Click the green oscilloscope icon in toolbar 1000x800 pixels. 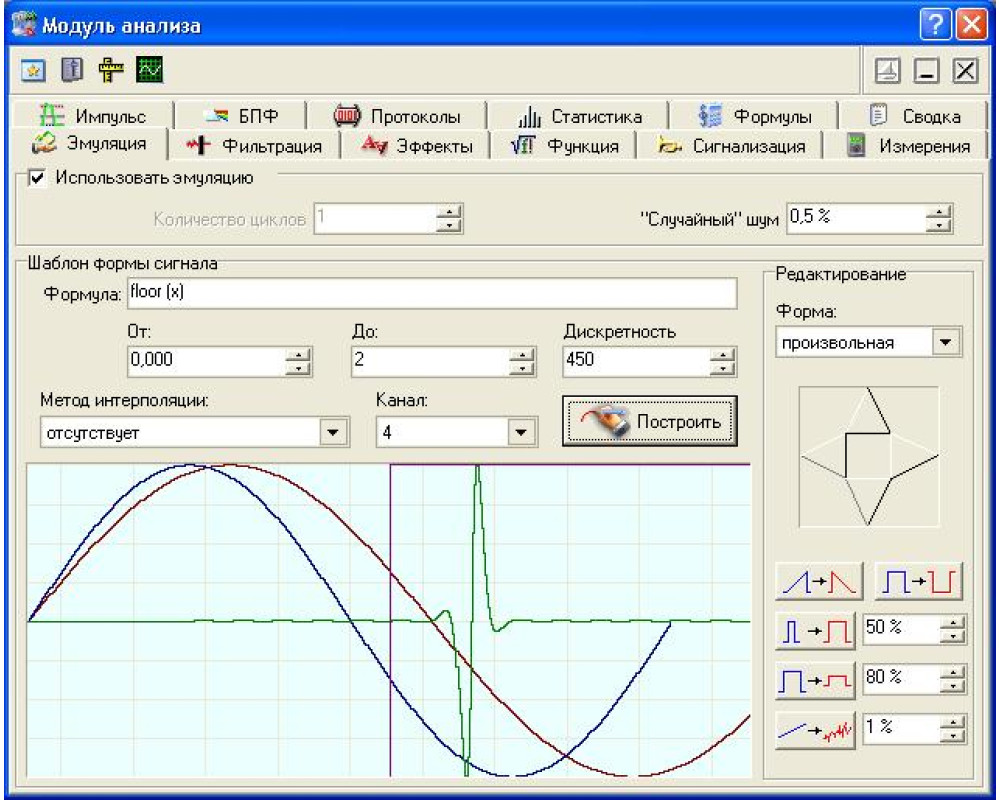click(151, 70)
